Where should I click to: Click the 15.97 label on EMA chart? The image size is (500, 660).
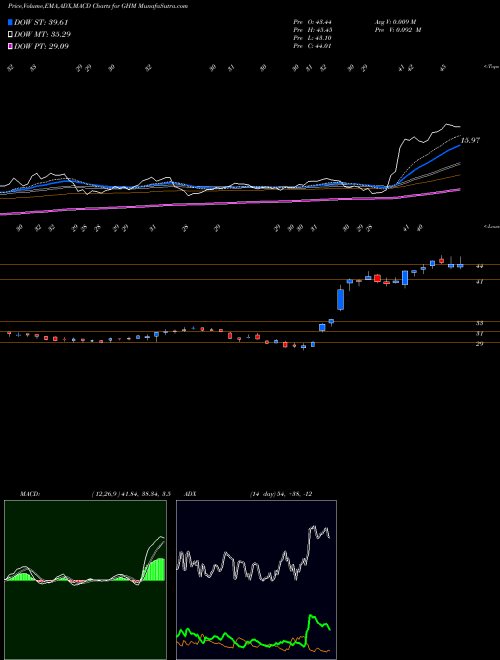point(470,140)
